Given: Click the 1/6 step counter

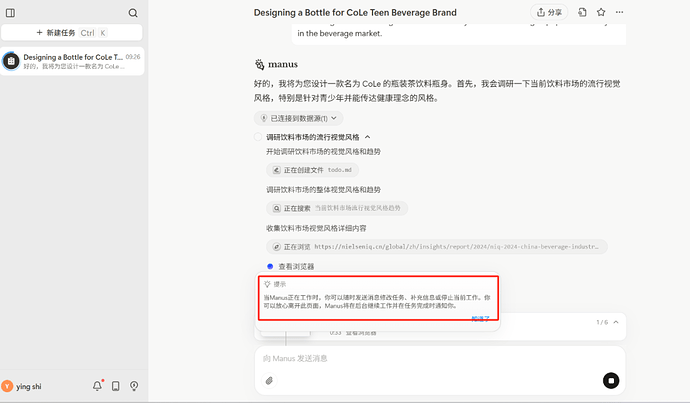Looking at the screenshot, I should click(x=602, y=322).
